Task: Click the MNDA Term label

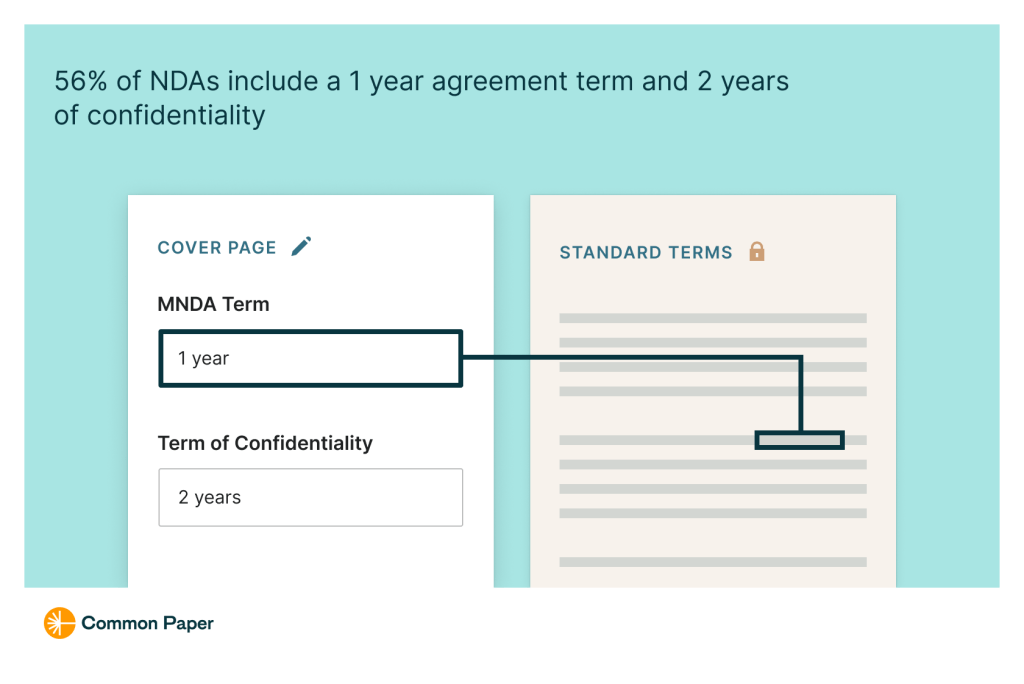Action: coord(214,304)
